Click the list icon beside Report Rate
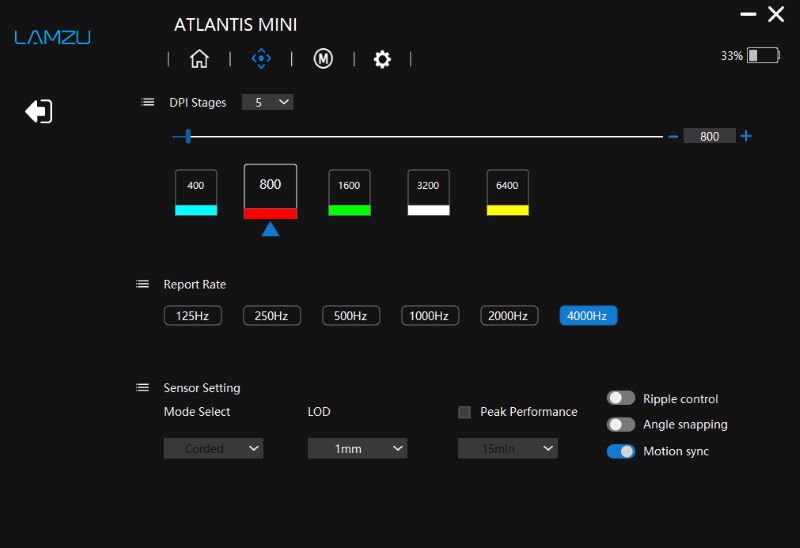The image size is (800, 548). click(x=142, y=284)
